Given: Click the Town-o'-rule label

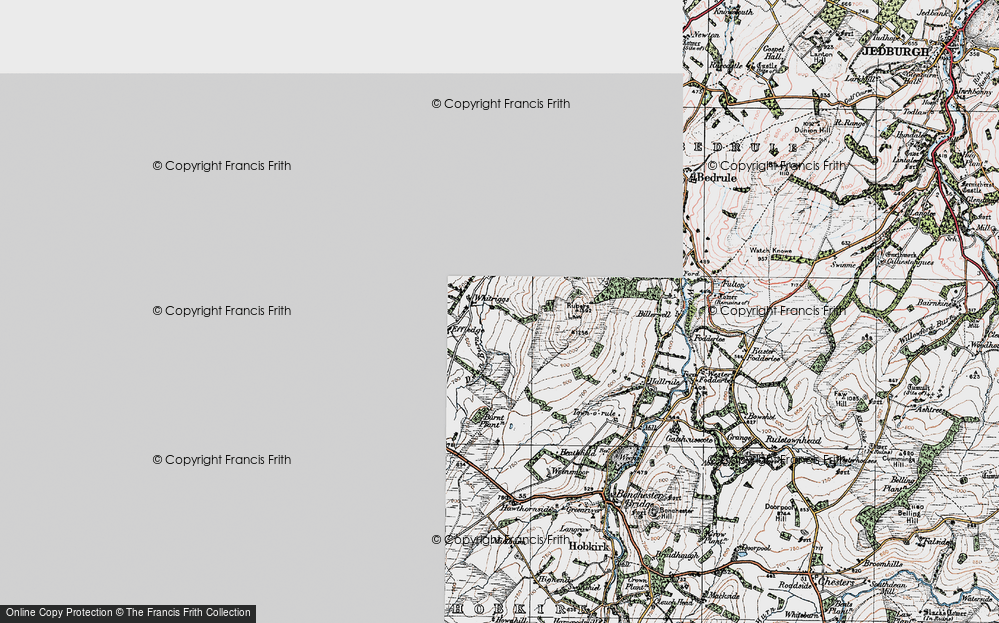Looking at the screenshot, I should (594, 413).
